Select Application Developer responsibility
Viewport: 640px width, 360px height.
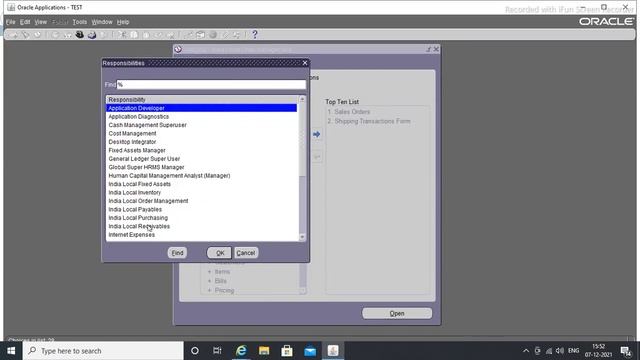[201, 108]
